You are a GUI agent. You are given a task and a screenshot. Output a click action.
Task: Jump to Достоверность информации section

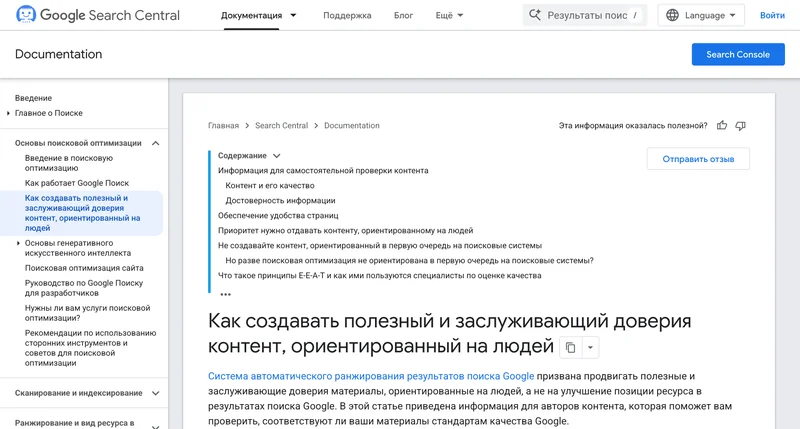coord(280,201)
